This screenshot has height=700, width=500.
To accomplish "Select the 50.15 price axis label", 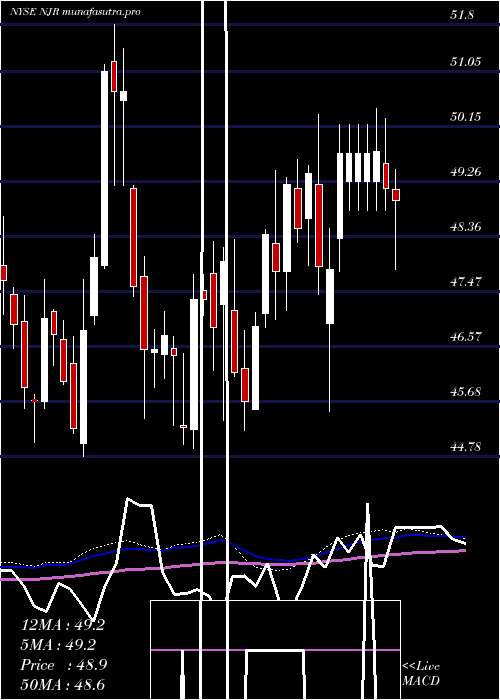I will [466, 117].
